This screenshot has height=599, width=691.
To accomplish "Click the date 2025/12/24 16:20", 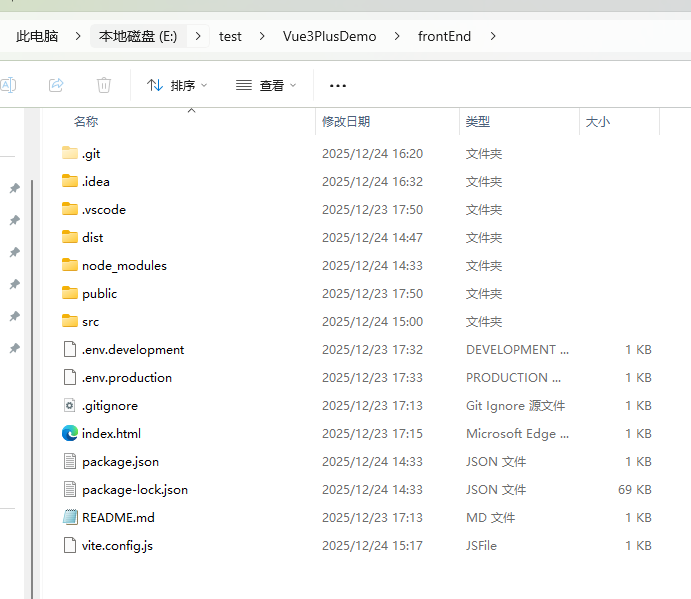I will tap(372, 153).
